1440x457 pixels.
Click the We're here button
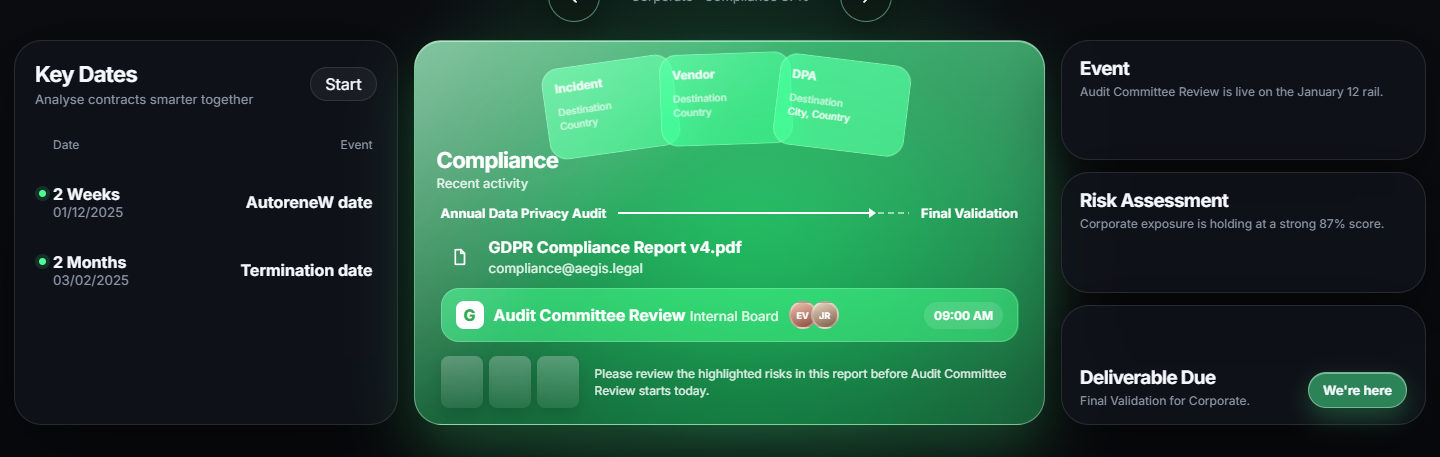(x=1357, y=390)
